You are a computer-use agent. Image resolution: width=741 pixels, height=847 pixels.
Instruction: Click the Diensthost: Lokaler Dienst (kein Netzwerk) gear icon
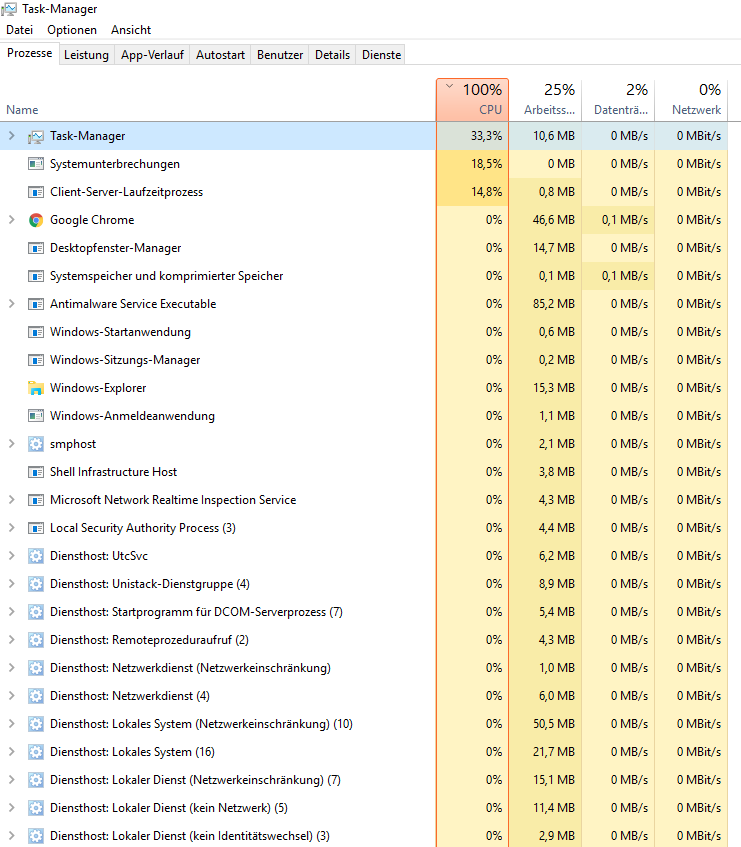36,808
